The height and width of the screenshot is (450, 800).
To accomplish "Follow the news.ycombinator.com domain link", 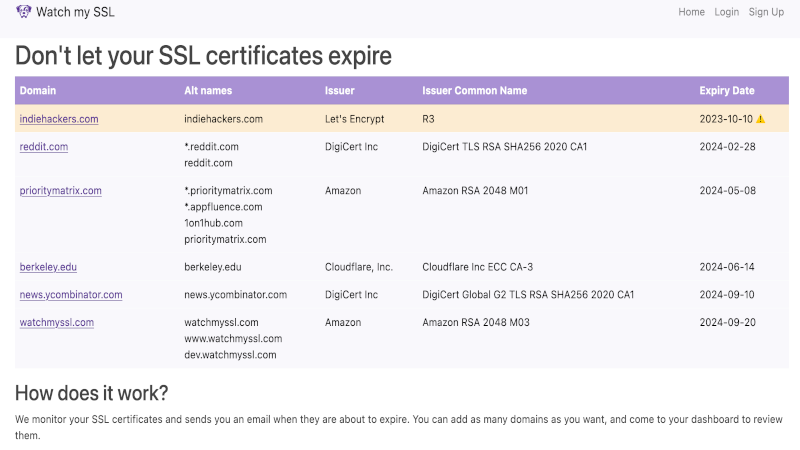I will click(71, 295).
